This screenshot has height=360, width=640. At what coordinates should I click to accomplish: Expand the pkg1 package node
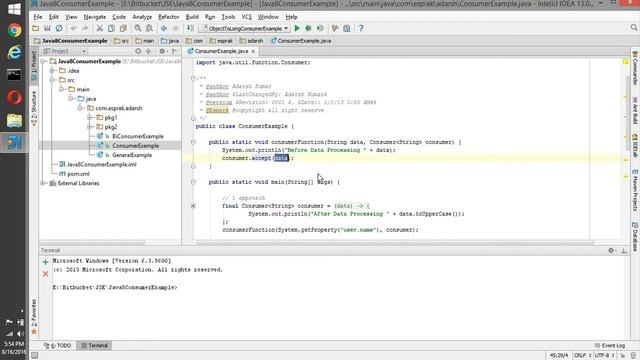[90, 118]
